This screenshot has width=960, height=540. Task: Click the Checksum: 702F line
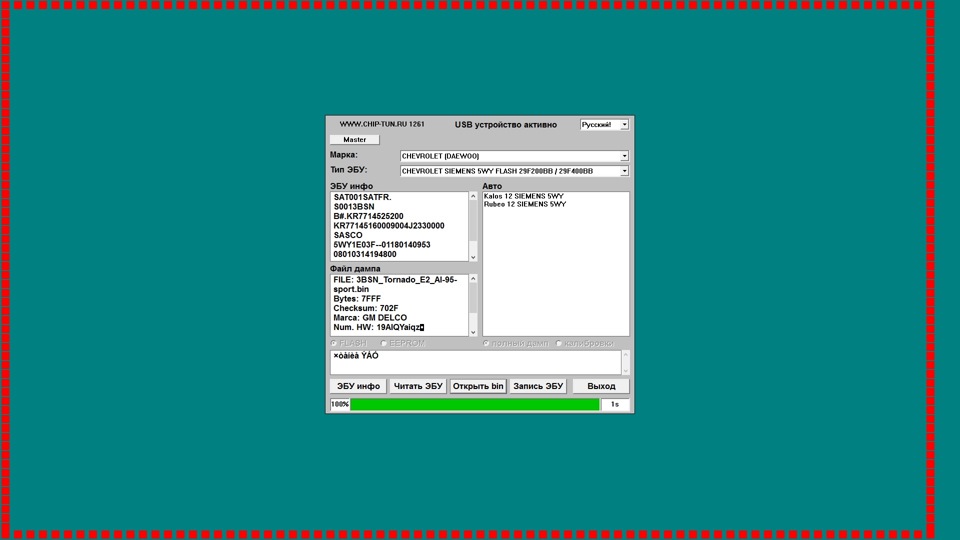366,309
